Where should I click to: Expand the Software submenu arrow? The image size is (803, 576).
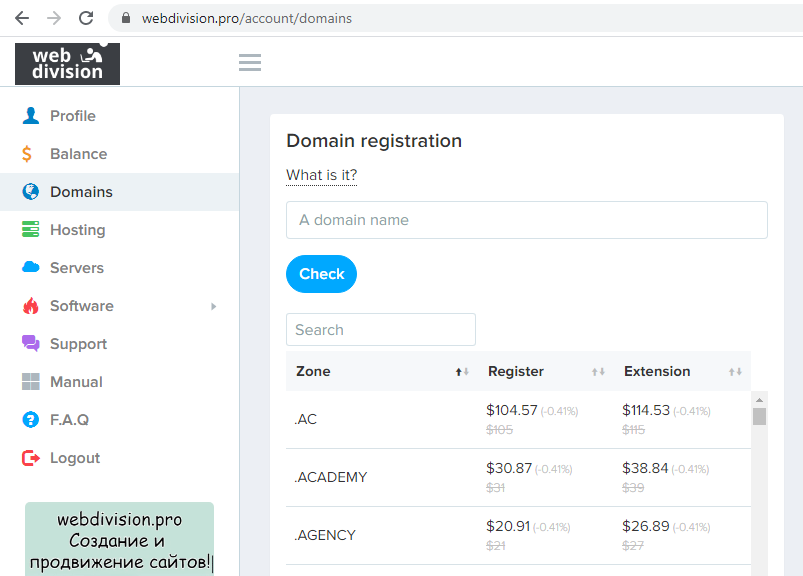point(213,306)
